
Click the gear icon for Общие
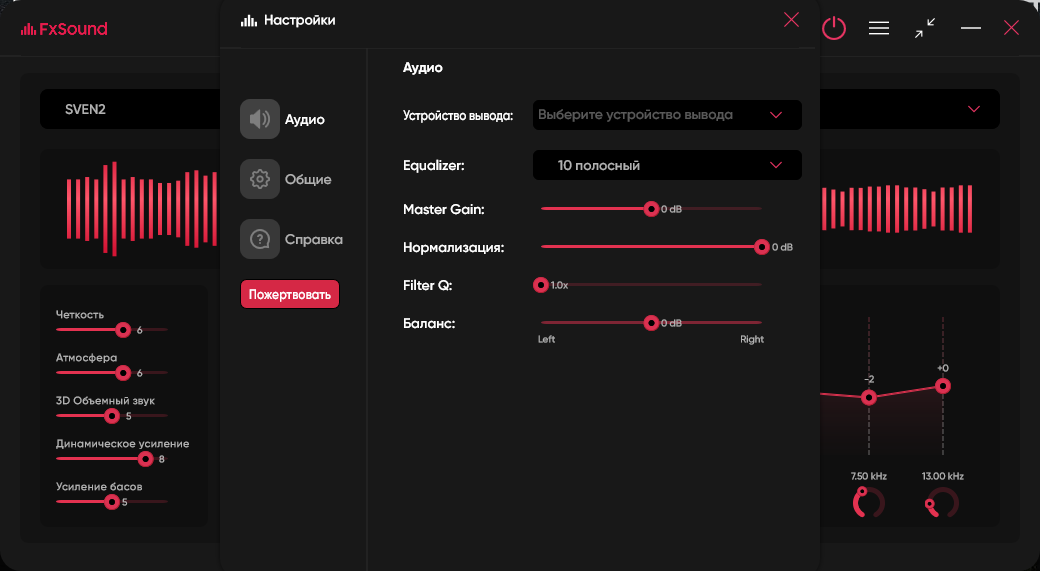[260, 179]
